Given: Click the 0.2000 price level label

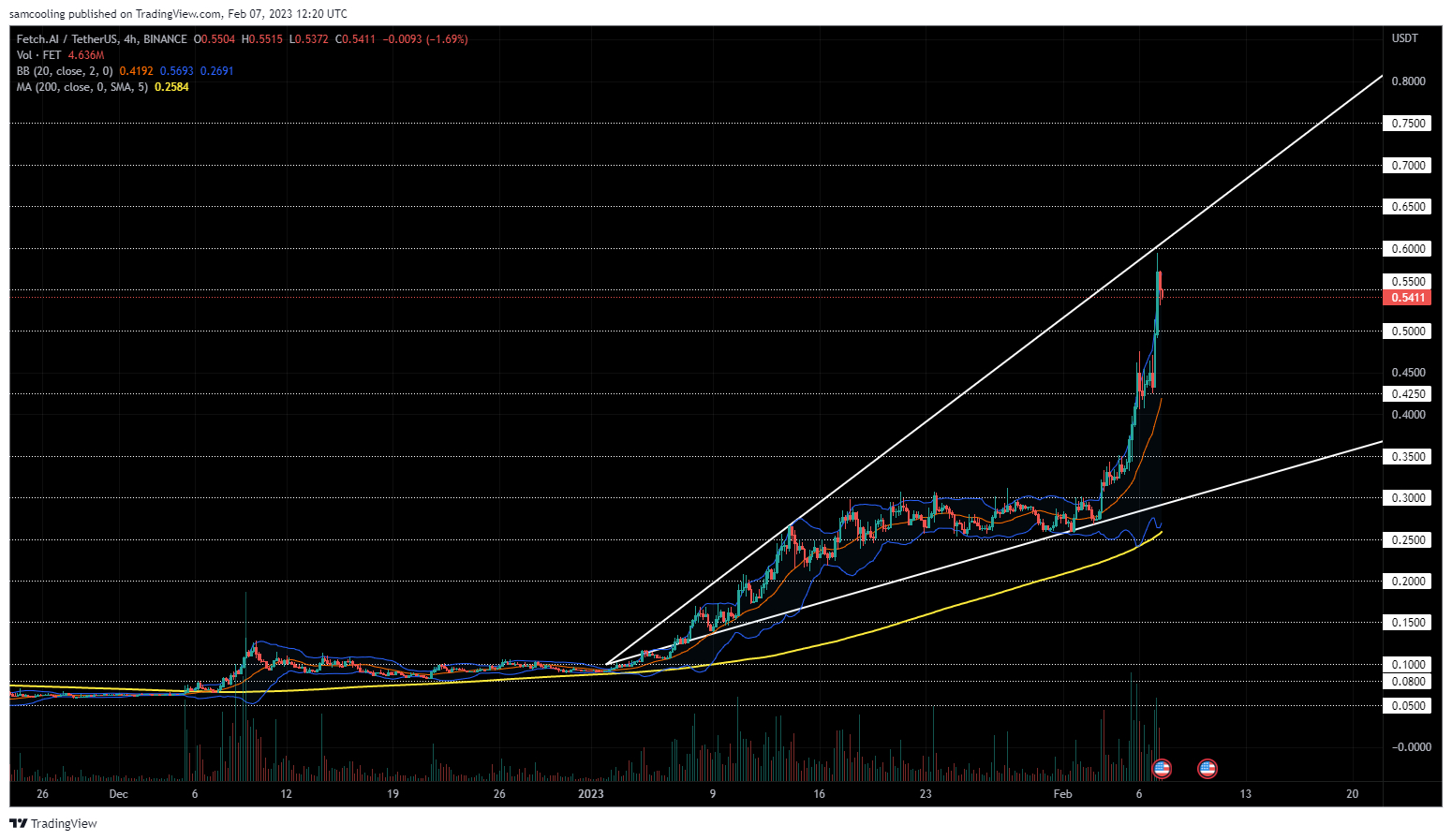Looking at the screenshot, I should point(1407,582).
